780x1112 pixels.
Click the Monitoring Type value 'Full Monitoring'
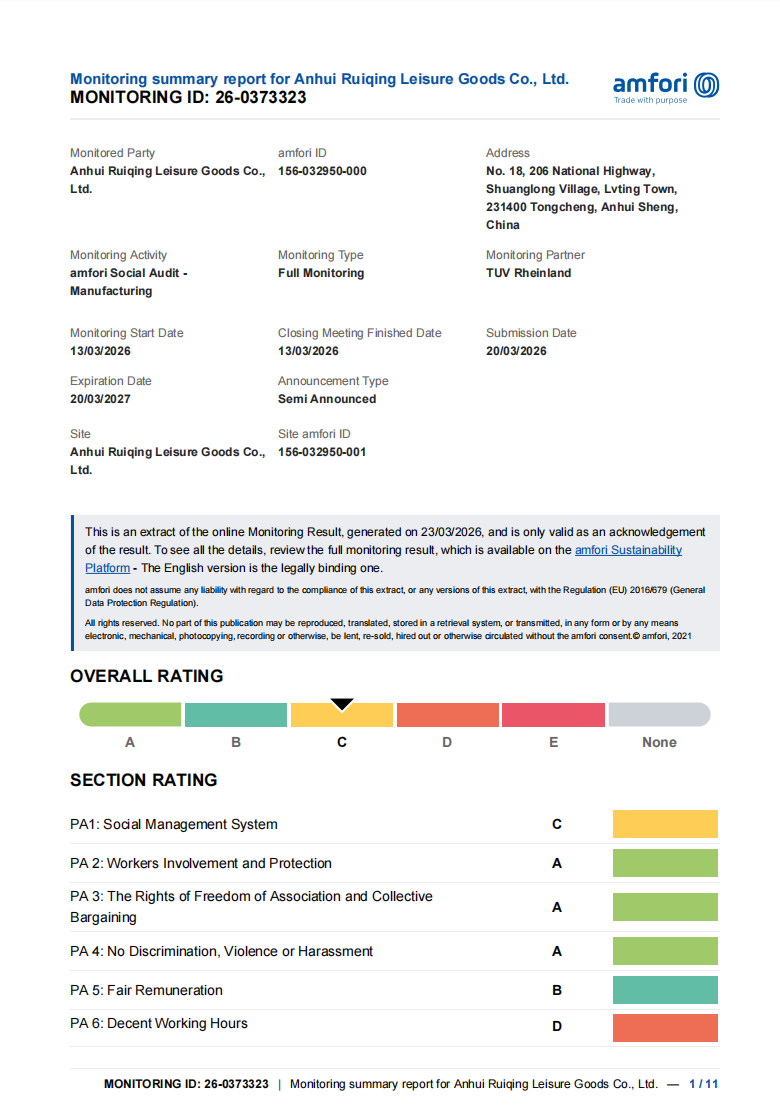pyautogui.click(x=321, y=273)
